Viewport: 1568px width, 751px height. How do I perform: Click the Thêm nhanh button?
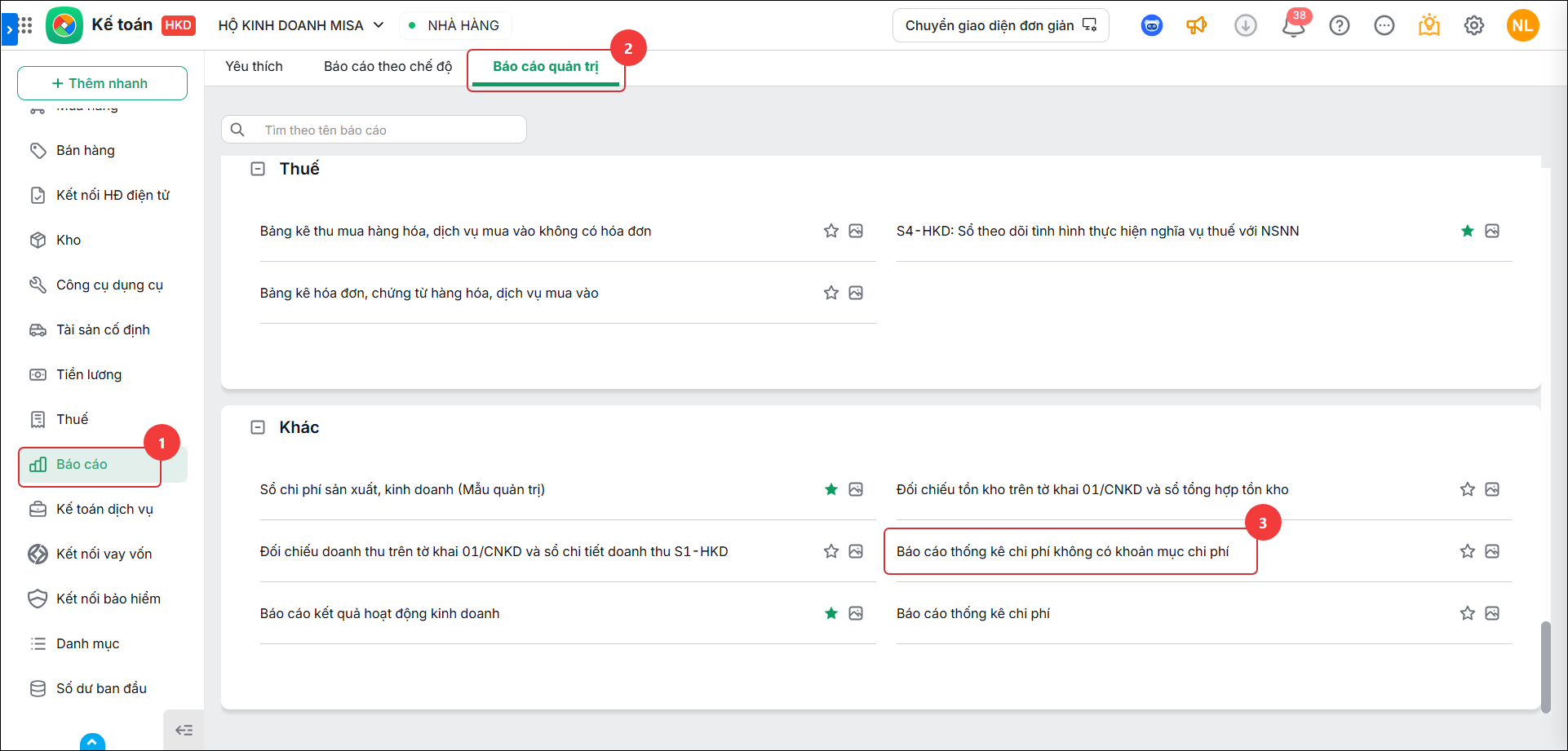point(102,83)
